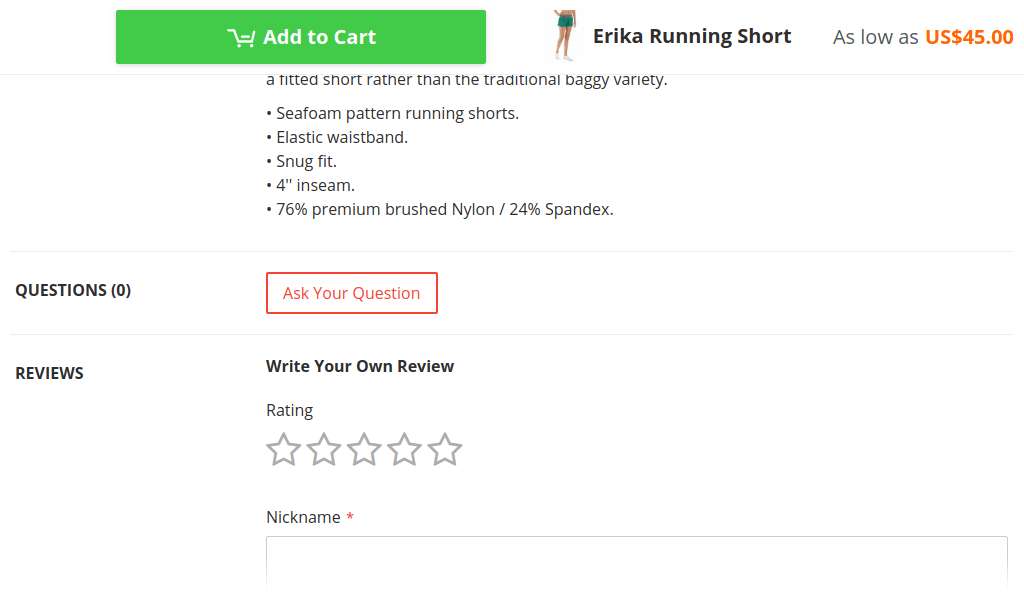Select the Erika Running Short title
1024x600 pixels.
(x=692, y=36)
